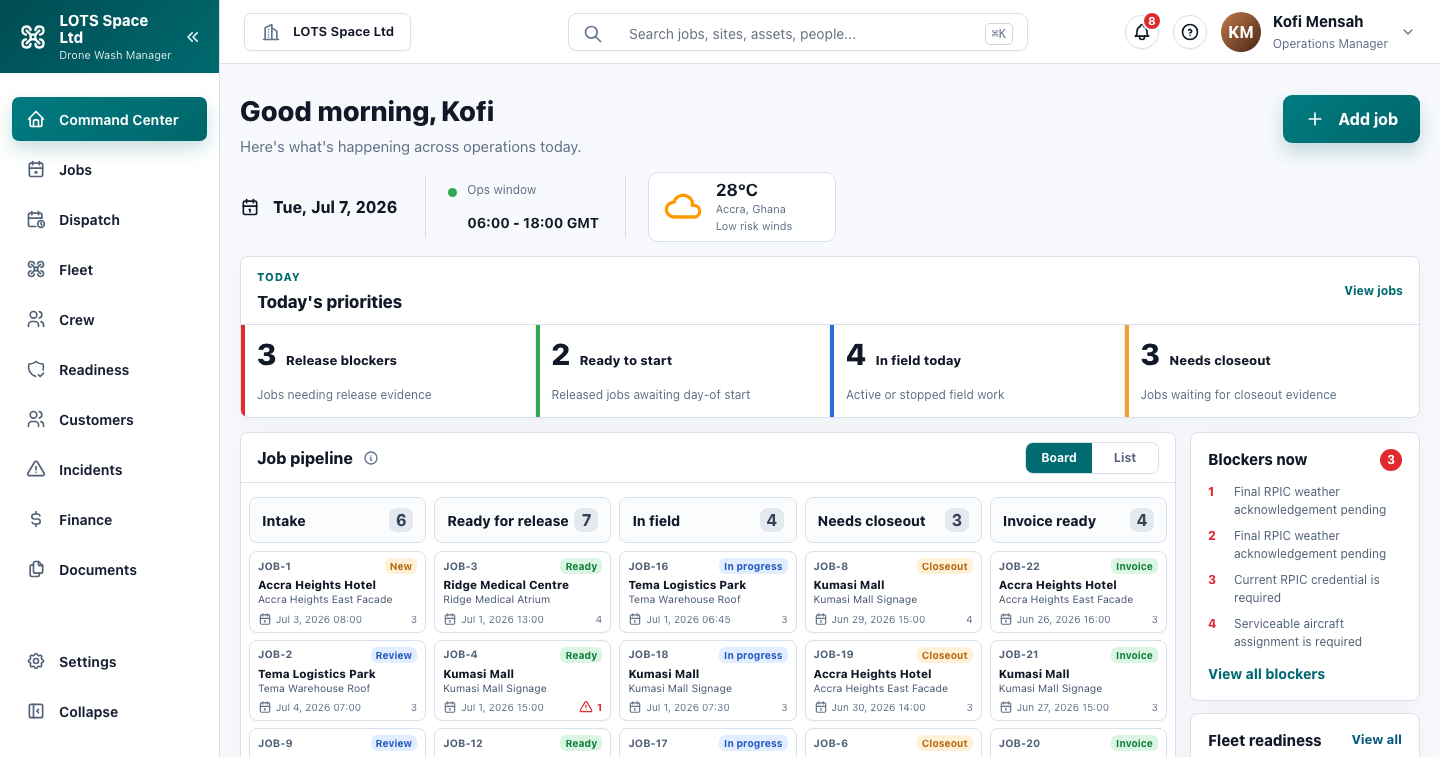Image resolution: width=1440 pixels, height=757 pixels.
Task: Click the 28°C Accra, Ghana weather card
Action: click(742, 207)
